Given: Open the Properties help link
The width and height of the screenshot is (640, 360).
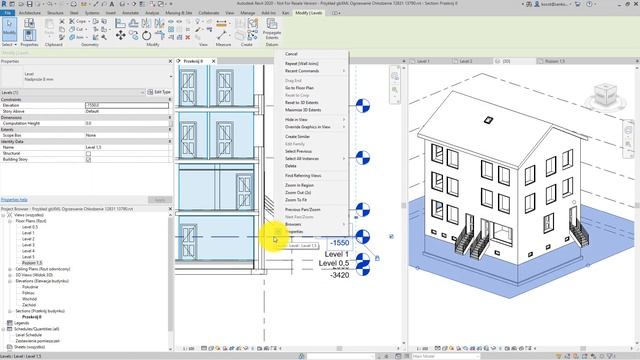Looking at the screenshot, I should (14, 200).
